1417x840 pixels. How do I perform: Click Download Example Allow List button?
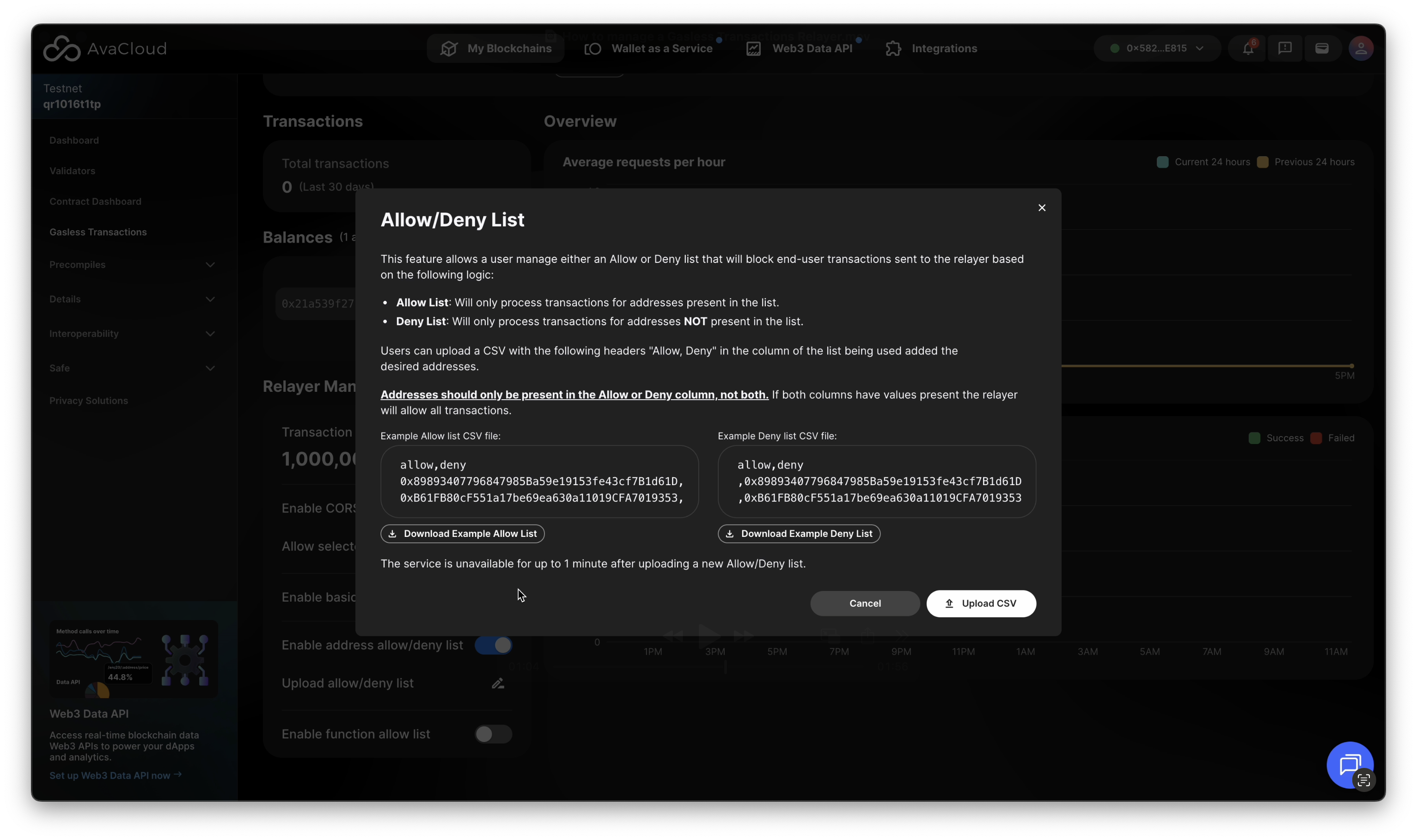(462, 534)
